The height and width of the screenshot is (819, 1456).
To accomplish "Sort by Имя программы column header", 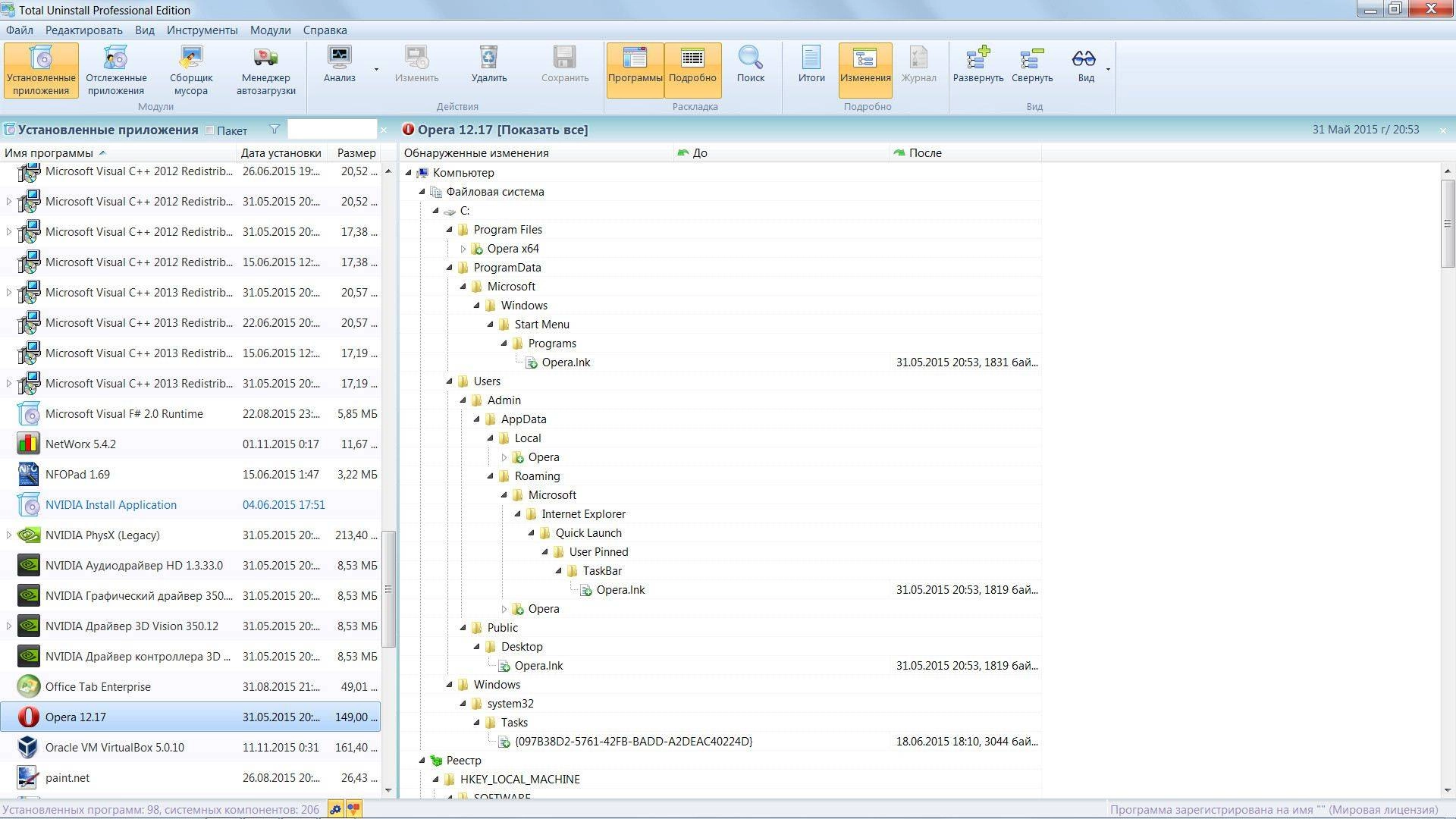I will click(118, 153).
